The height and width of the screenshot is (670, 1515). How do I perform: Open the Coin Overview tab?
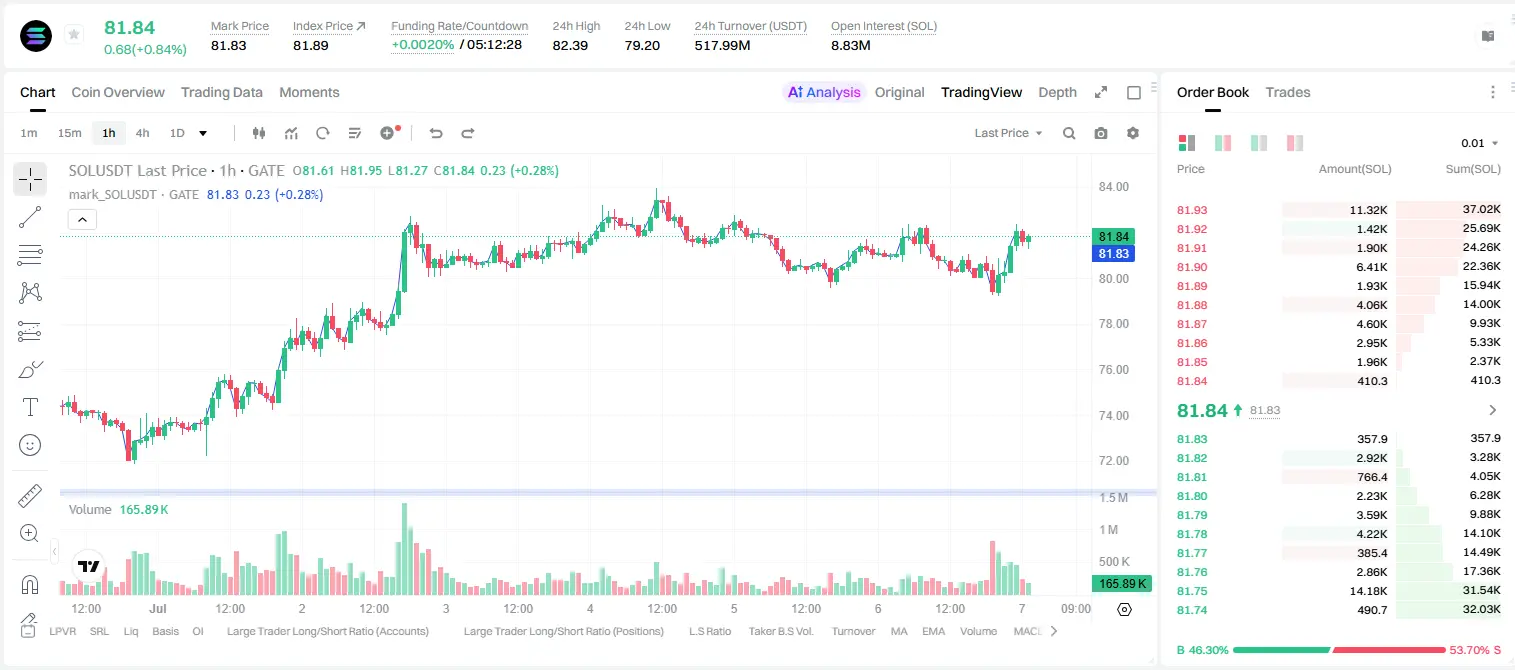pos(118,92)
